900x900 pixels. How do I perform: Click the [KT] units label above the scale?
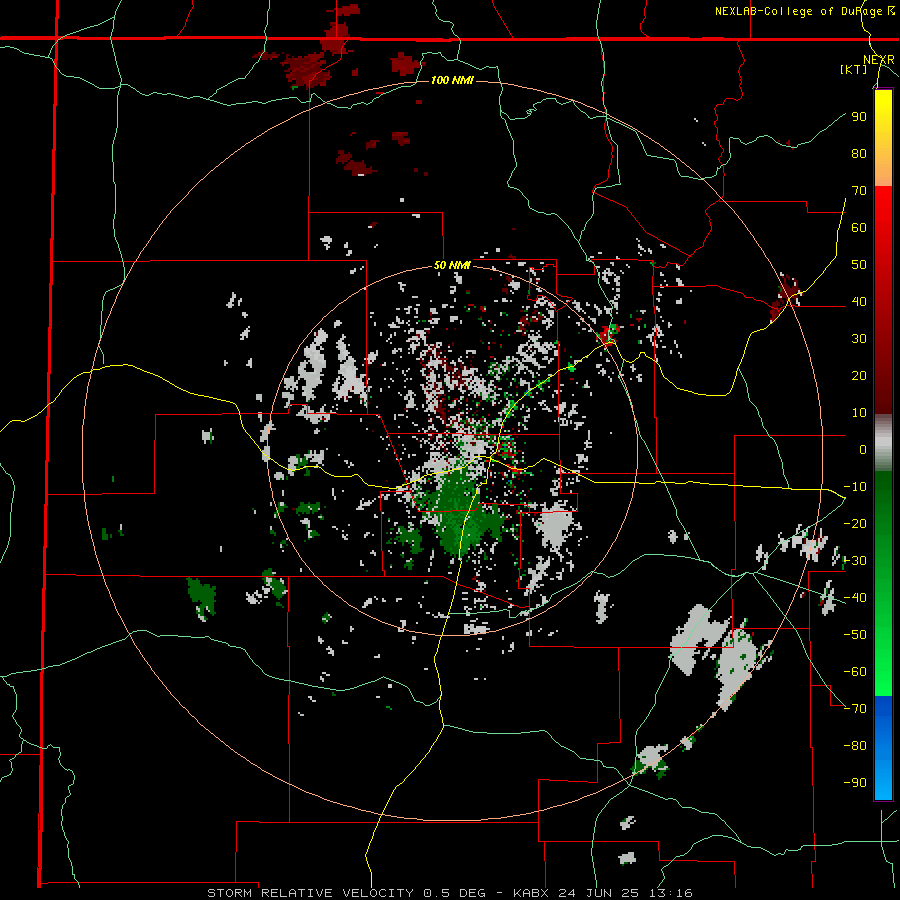(x=853, y=69)
